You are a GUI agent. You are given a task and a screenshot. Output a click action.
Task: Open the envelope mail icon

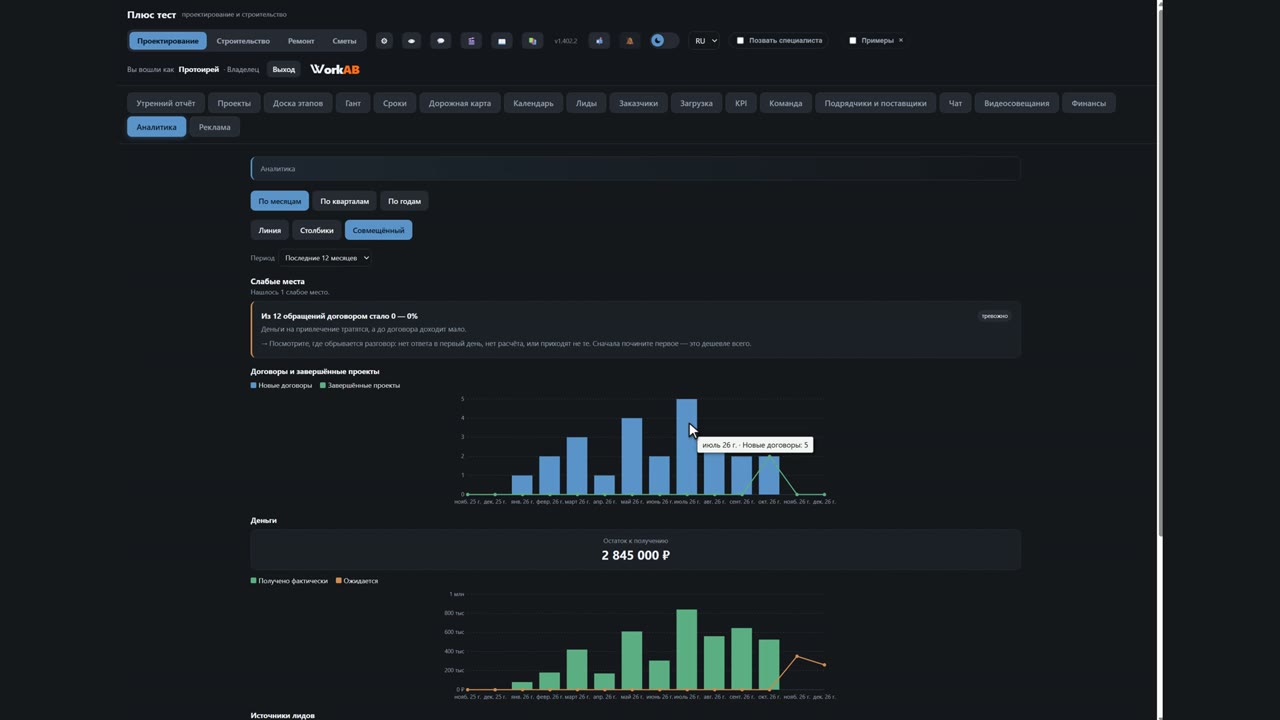(502, 41)
